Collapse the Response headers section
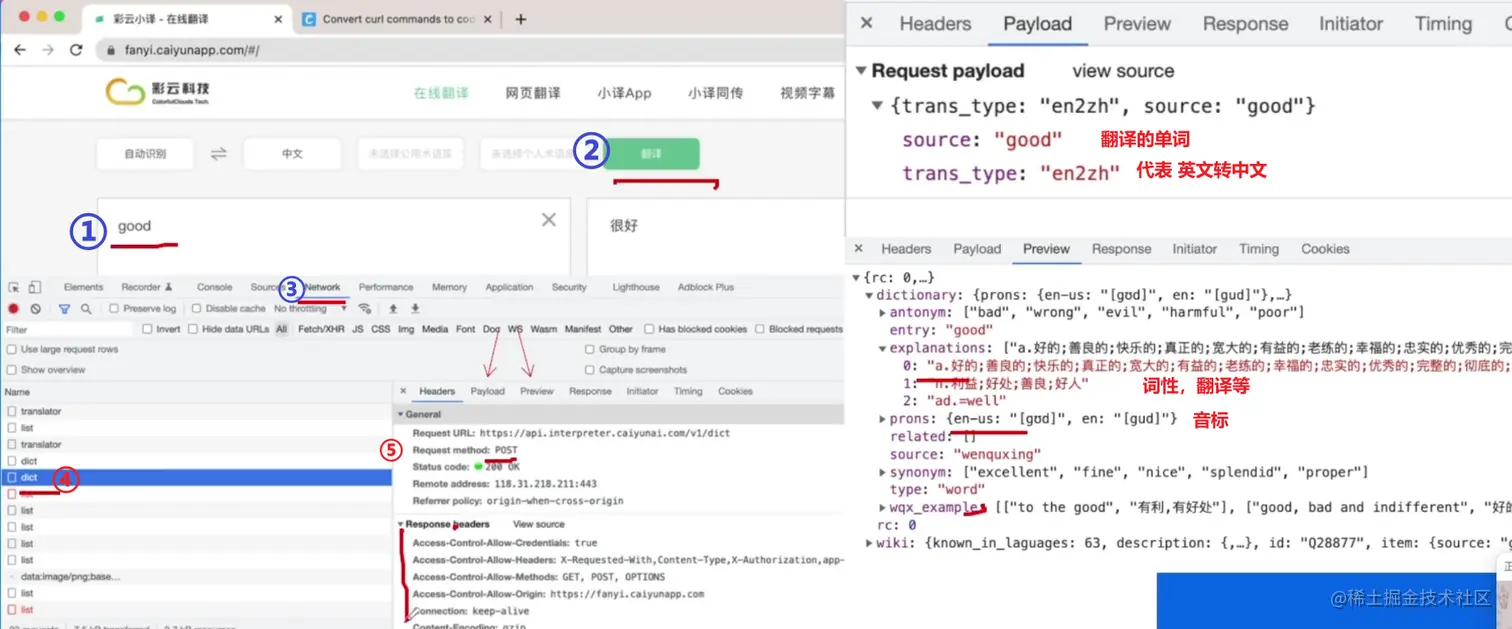 point(401,524)
